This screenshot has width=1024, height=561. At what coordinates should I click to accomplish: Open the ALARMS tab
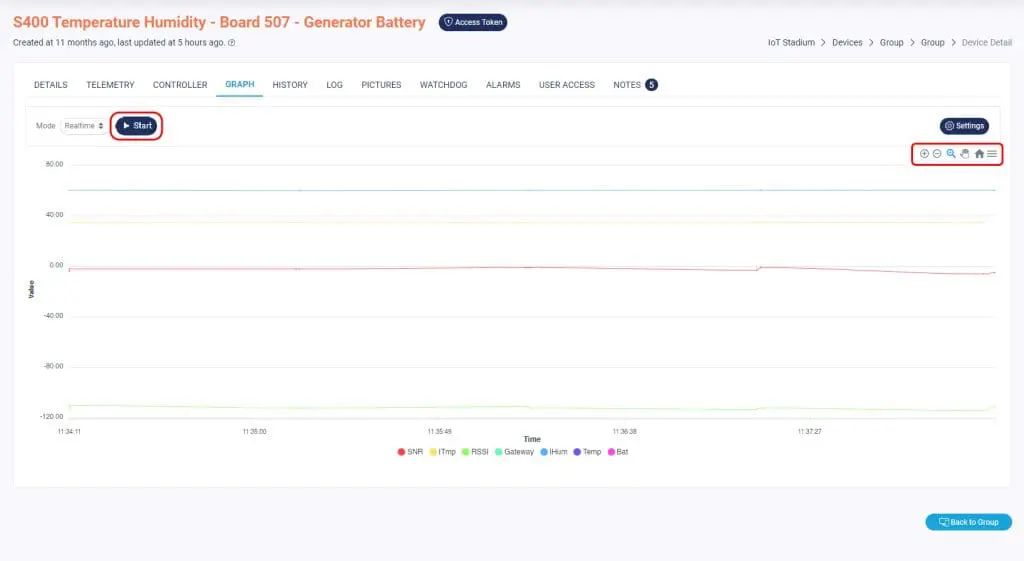click(x=503, y=85)
